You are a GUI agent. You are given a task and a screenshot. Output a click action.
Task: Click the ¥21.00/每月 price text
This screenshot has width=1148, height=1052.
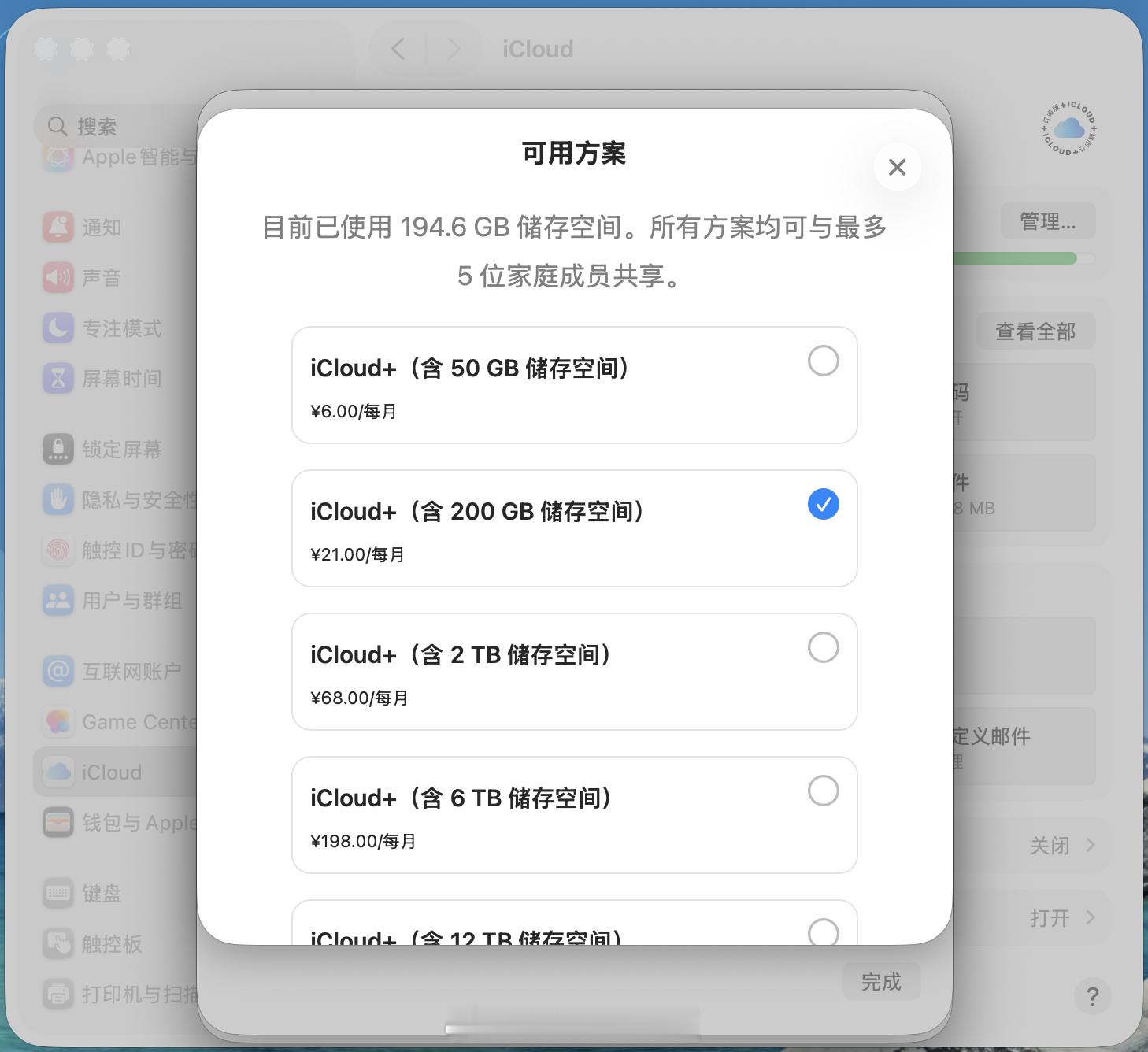pyautogui.click(x=357, y=554)
